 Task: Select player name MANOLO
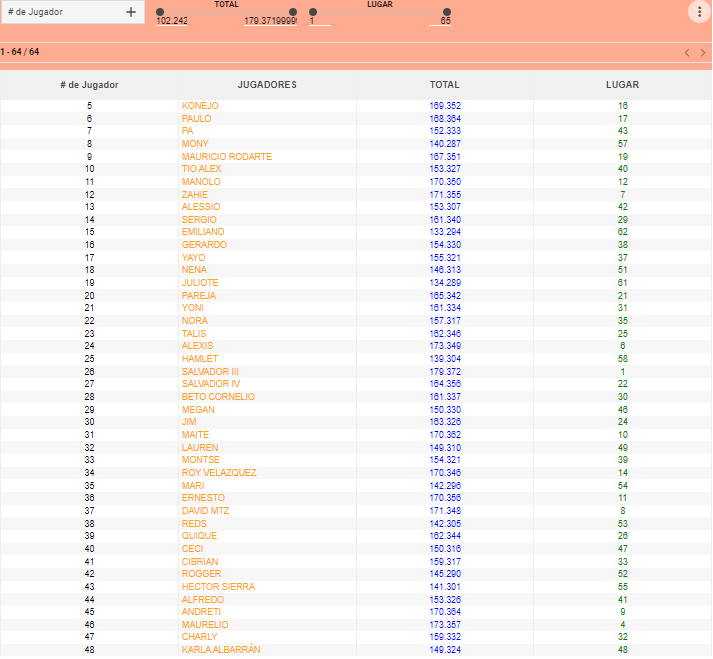[201, 182]
